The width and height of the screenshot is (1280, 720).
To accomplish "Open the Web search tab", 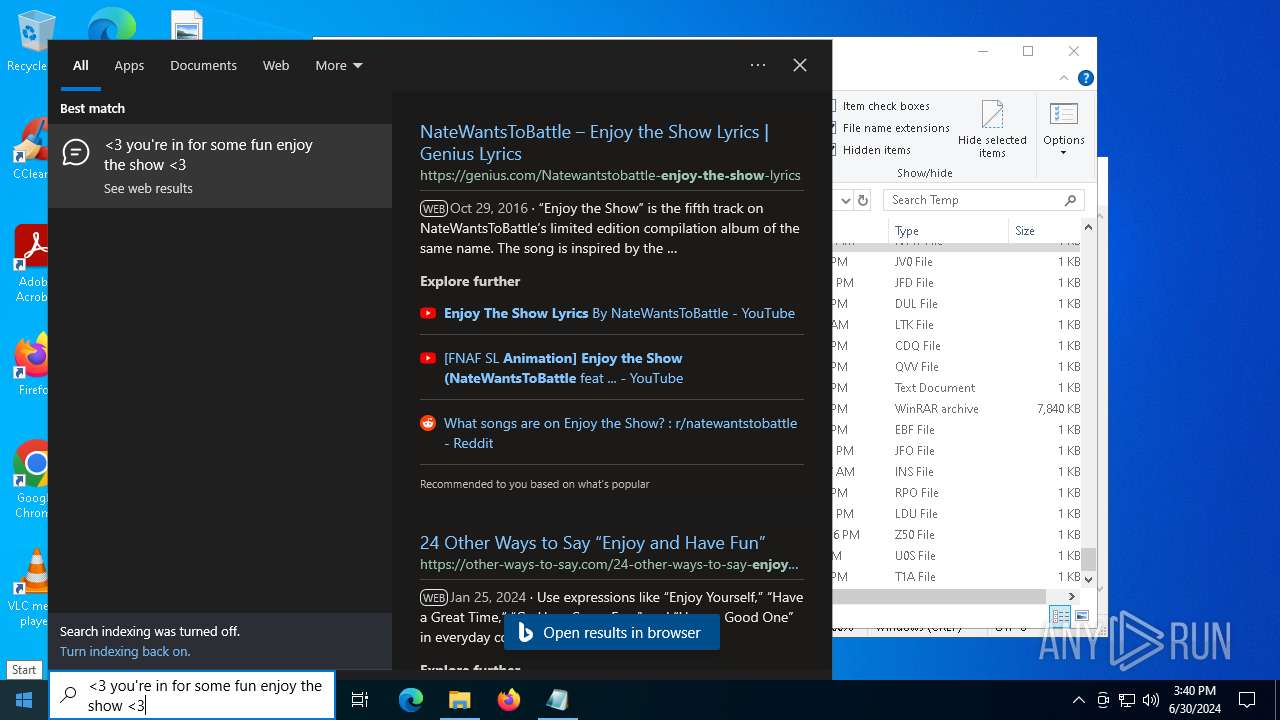I will click(x=276, y=65).
